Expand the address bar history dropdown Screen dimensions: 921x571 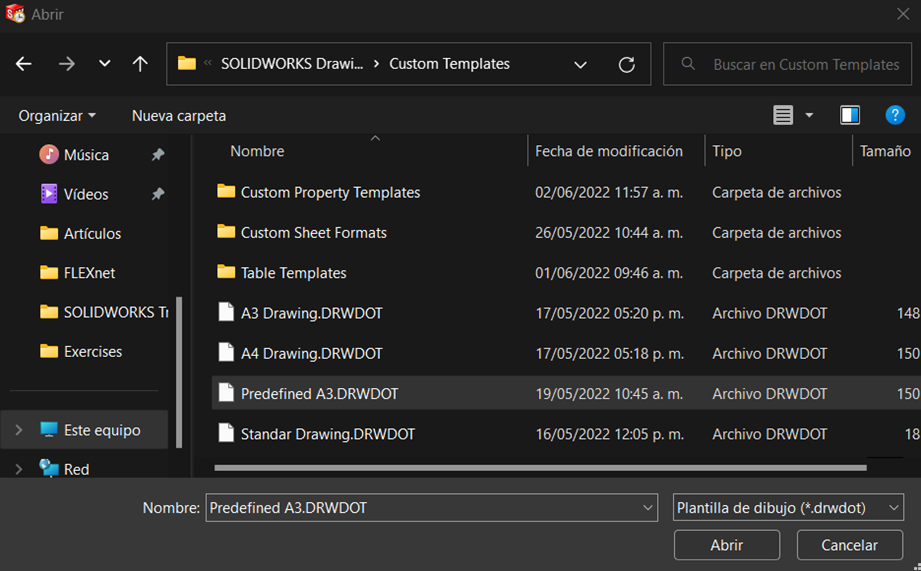tap(580, 65)
